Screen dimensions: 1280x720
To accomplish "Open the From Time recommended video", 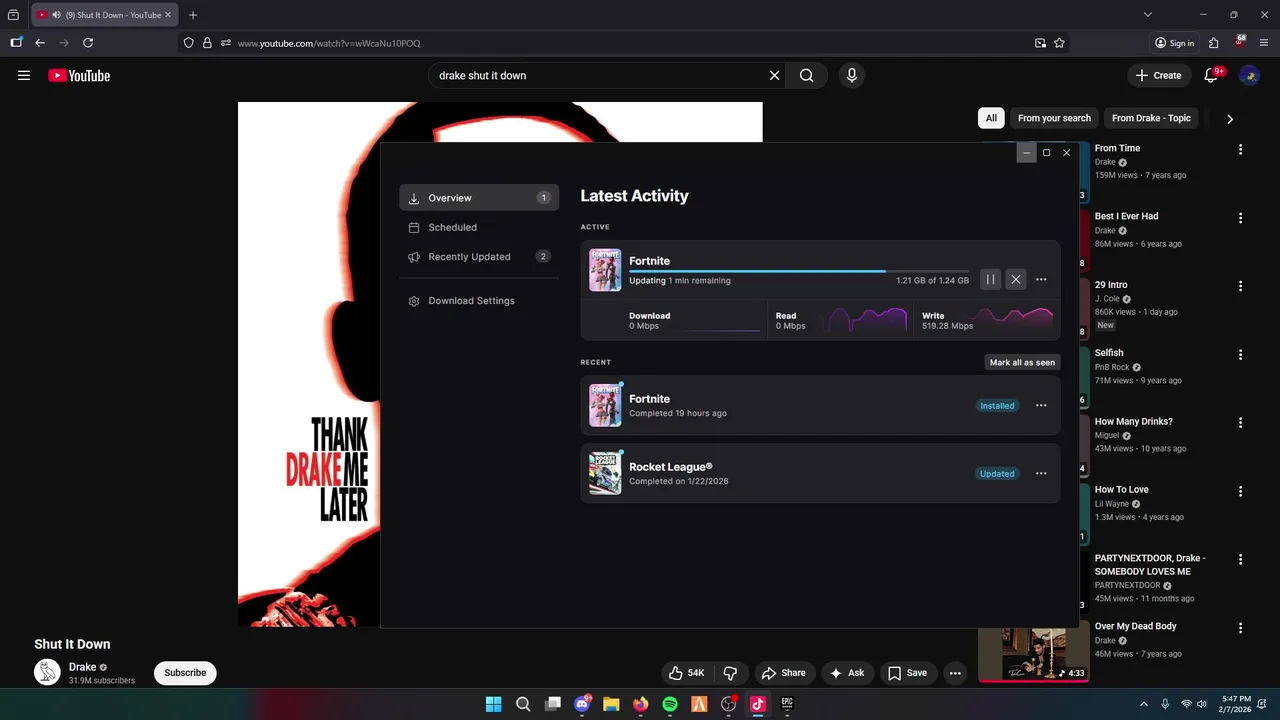I will click(1117, 148).
